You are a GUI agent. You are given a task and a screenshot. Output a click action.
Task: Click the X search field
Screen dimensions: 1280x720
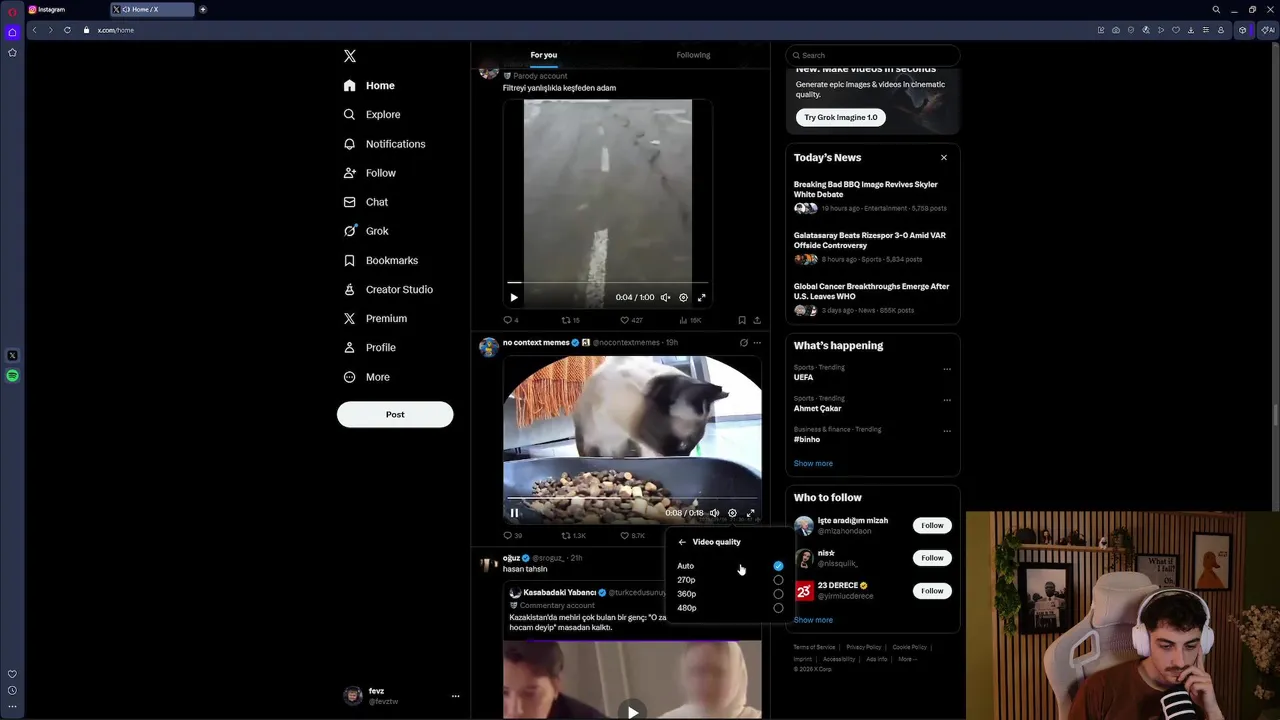click(x=873, y=55)
